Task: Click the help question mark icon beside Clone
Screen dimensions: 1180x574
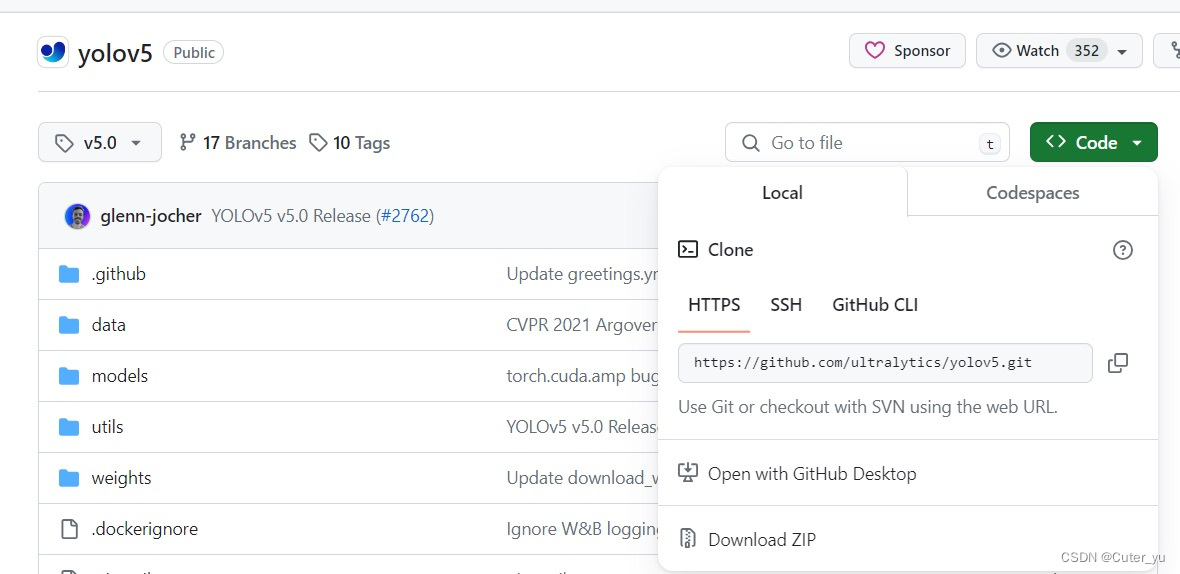Action: coord(1122,250)
